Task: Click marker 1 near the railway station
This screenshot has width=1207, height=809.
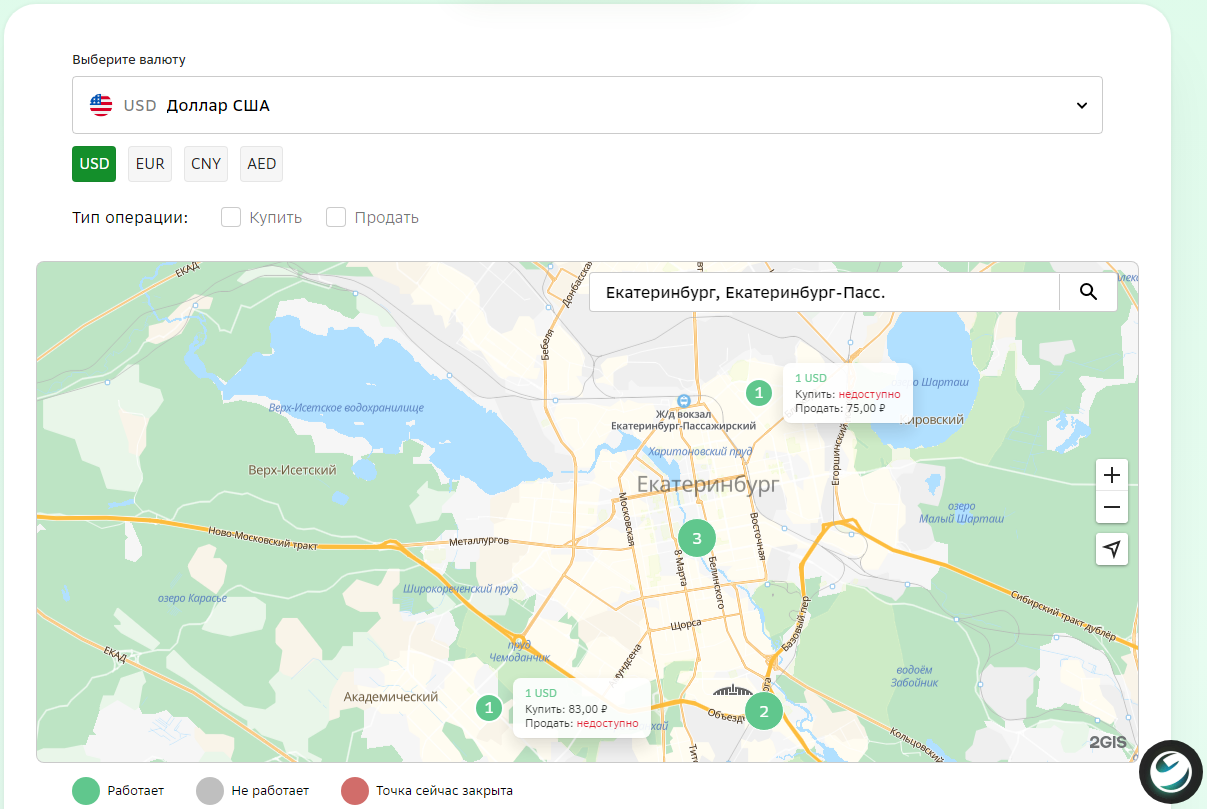Action: [x=759, y=393]
